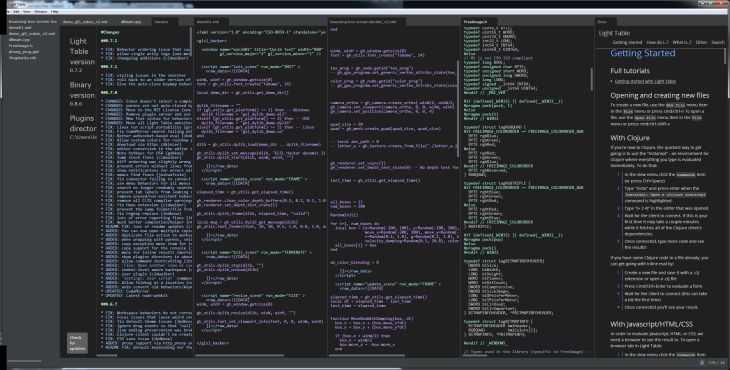Click the vertical scrollbar in the FreeImage.h editor

pyautogui.click(x=592, y=79)
